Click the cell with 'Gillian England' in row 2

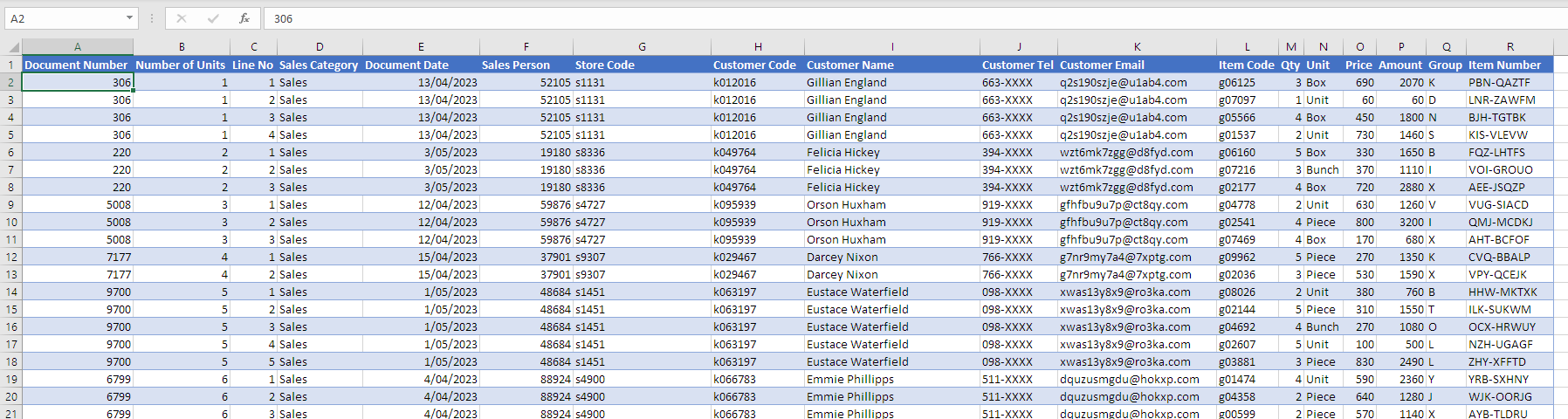point(892,82)
